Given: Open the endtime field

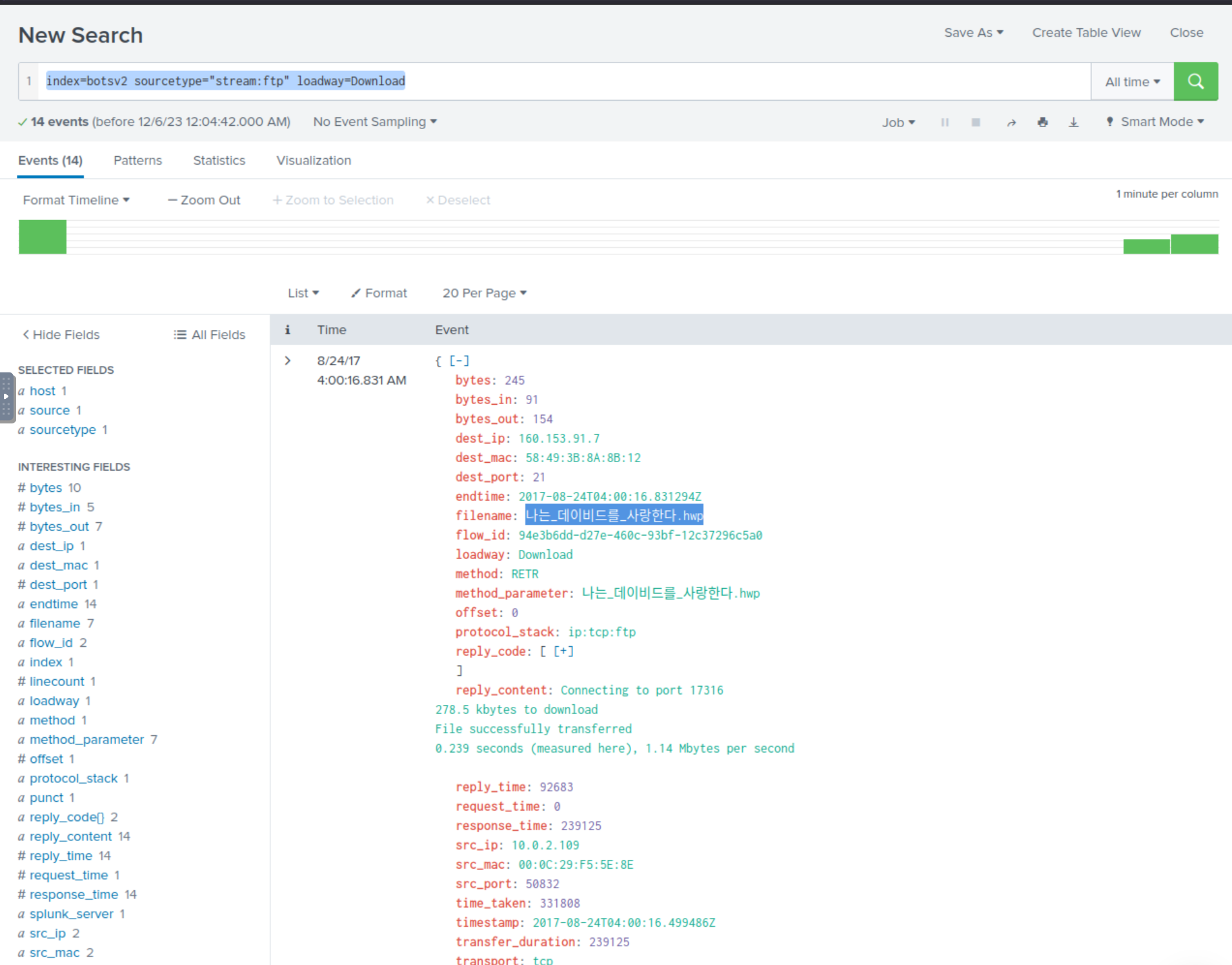Looking at the screenshot, I should (x=54, y=604).
